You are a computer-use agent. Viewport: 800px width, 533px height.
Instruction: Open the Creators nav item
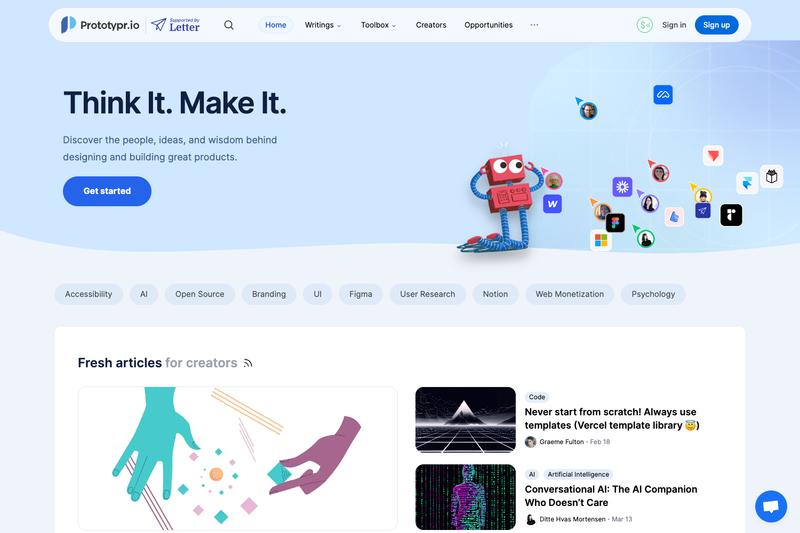point(431,25)
